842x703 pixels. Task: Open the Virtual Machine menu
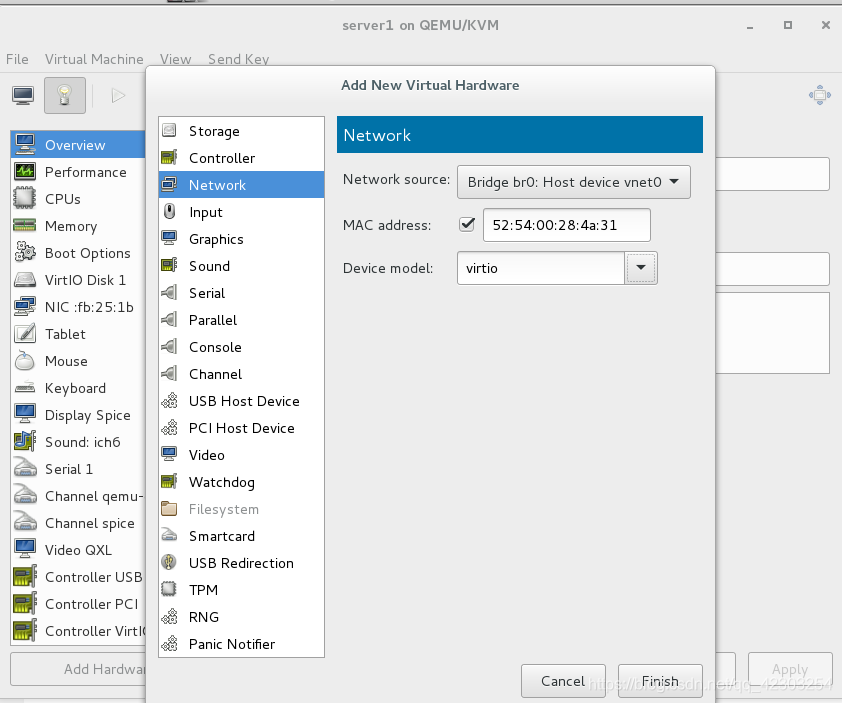(x=94, y=59)
